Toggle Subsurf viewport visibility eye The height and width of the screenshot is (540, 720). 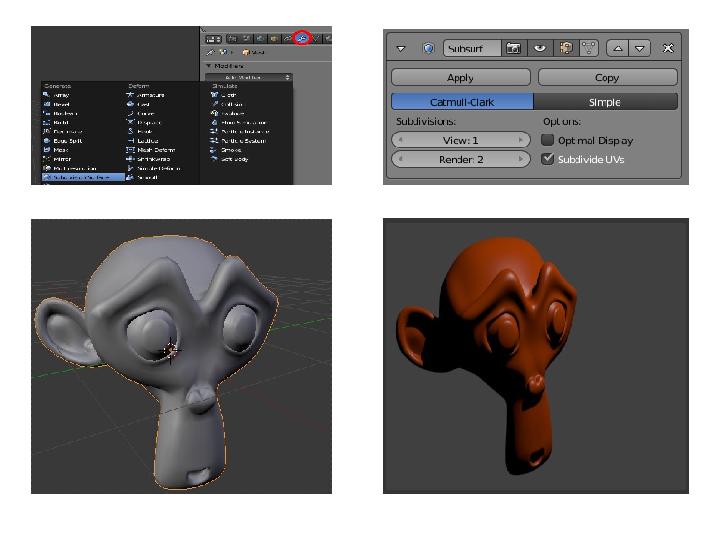[x=540, y=48]
